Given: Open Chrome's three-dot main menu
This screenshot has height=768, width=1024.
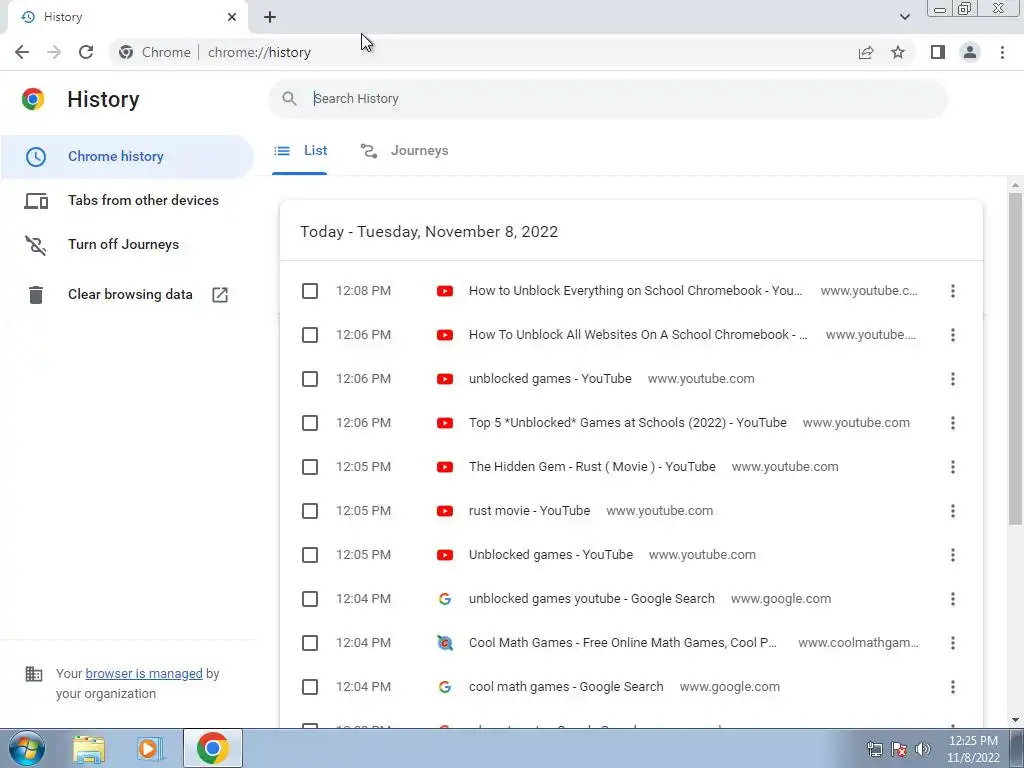Looking at the screenshot, I should (x=1002, y=52).
